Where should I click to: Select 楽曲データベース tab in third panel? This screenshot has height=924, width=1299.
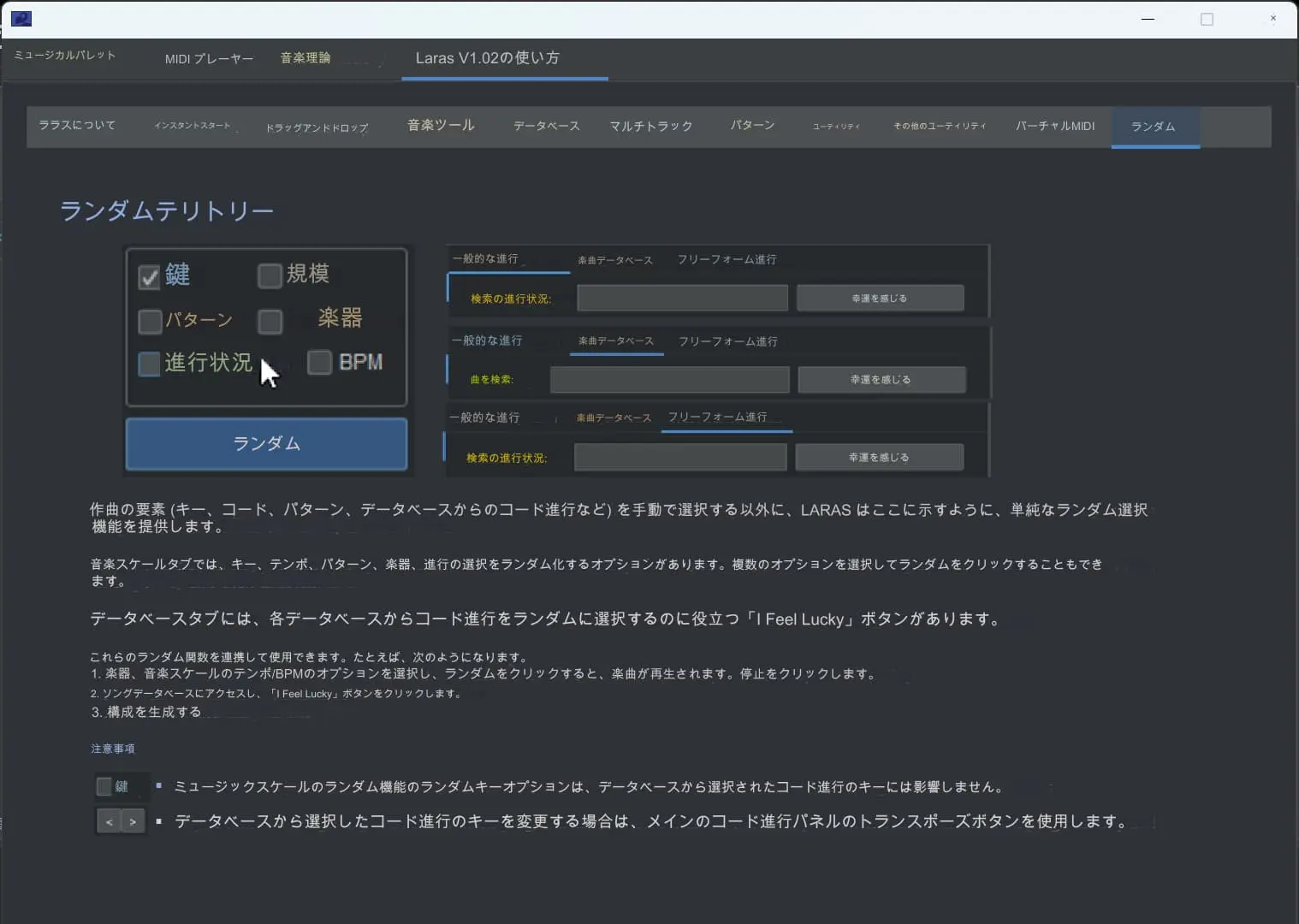click(x=614, y=418)
